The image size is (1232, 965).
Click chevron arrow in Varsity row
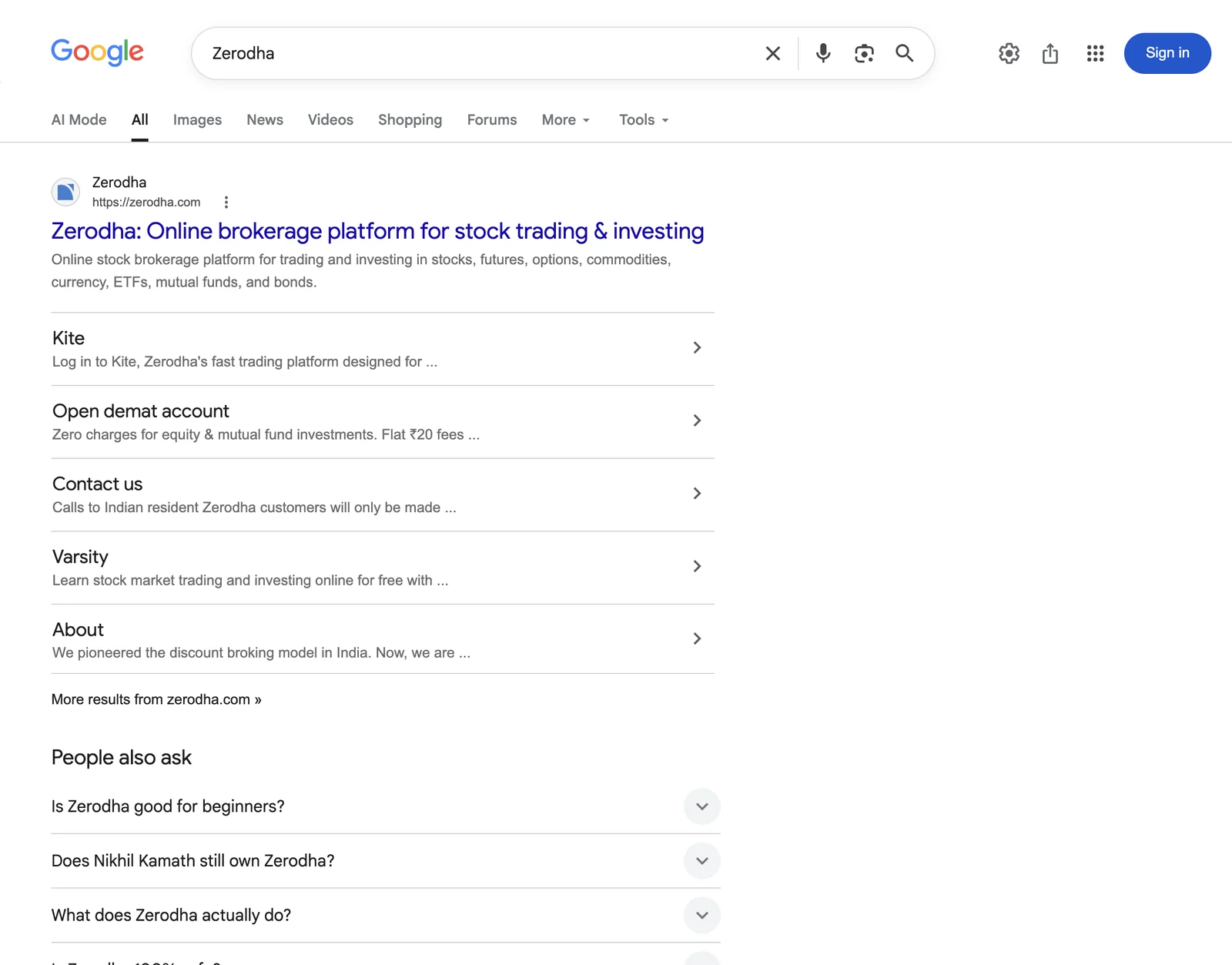(697, 566)
